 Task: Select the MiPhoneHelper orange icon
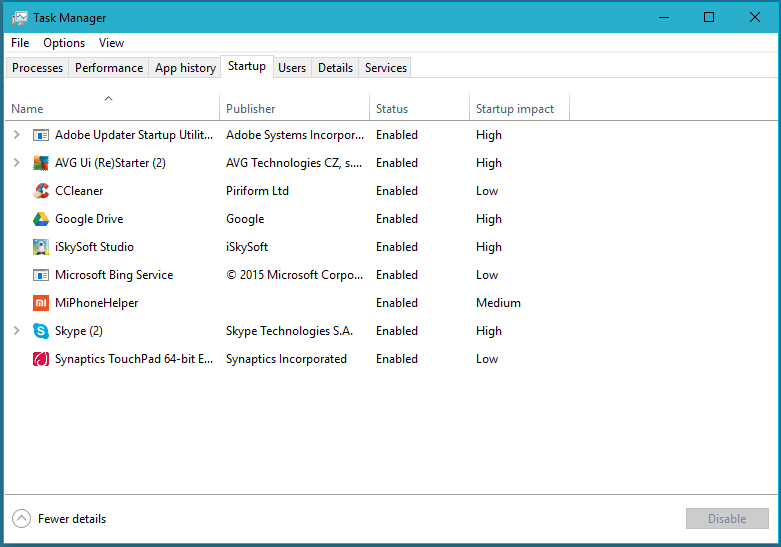[41, 303]
